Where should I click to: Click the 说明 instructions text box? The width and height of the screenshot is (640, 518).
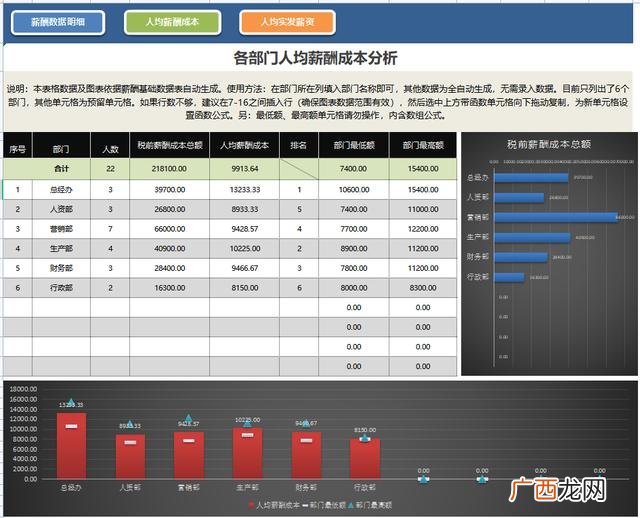coord(318,102)
